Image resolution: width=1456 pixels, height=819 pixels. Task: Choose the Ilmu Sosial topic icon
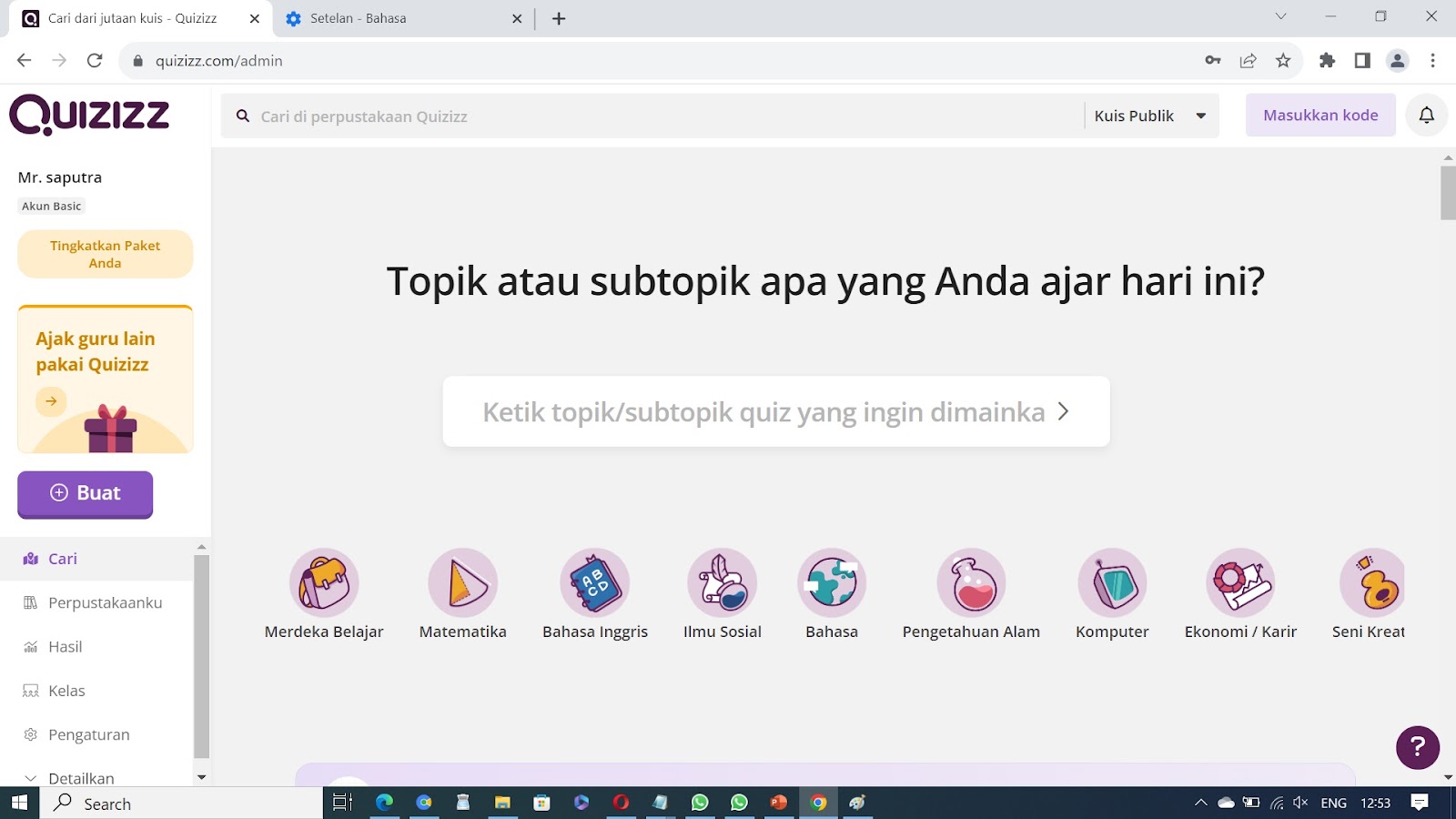tap(723, 582)
